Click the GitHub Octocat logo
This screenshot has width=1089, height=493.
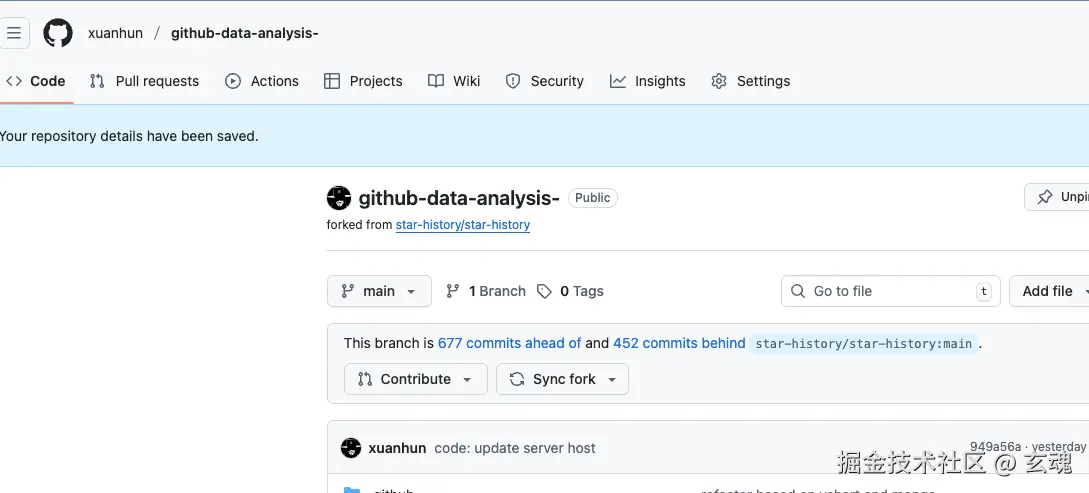tap(58, 33)
